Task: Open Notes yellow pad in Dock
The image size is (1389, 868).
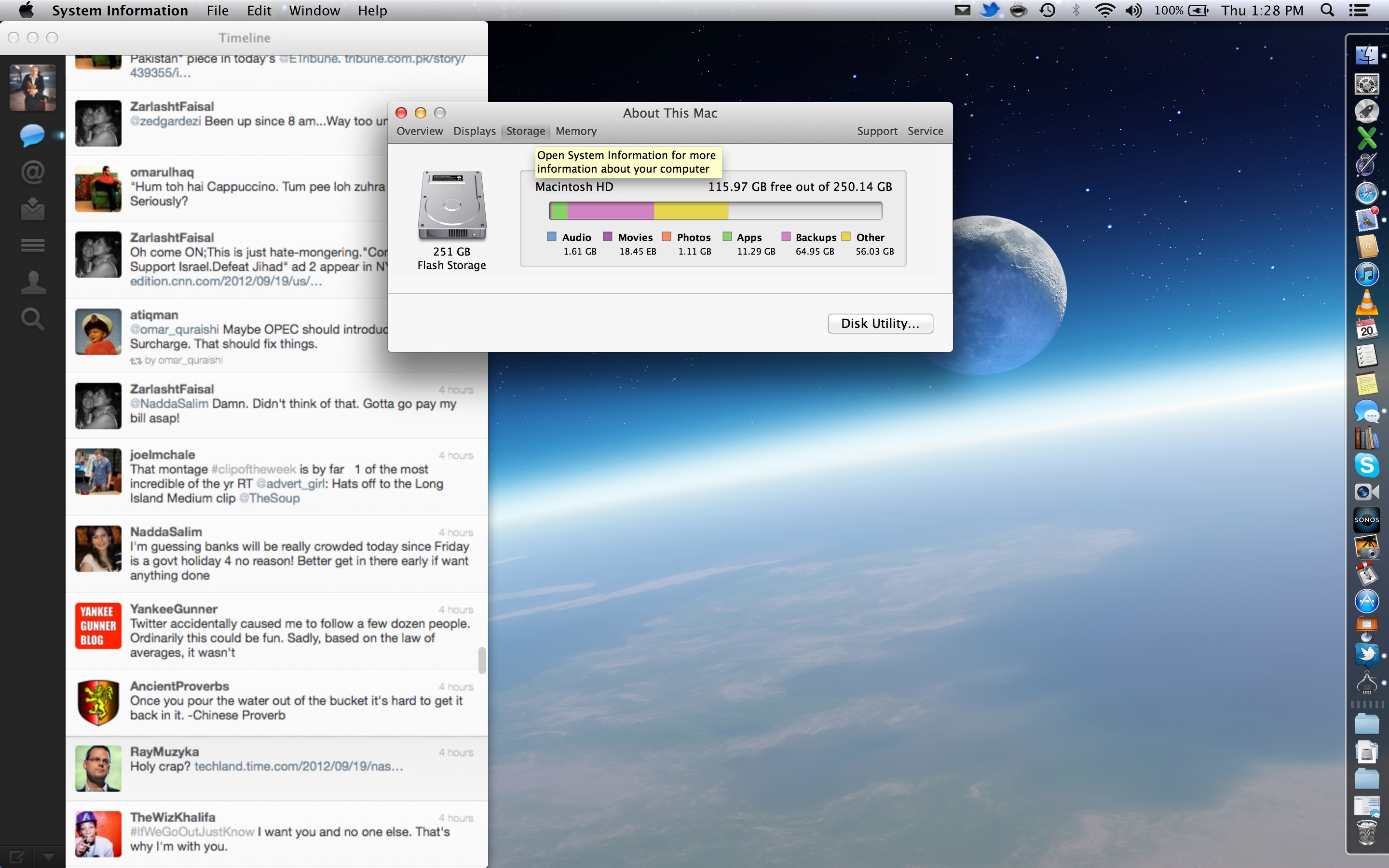Action: click(1366, 383)
